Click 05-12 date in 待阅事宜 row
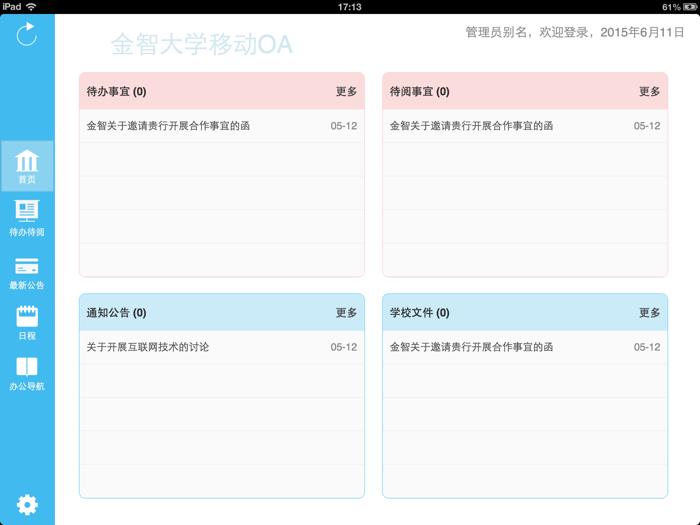 click(x=647, y=126)
